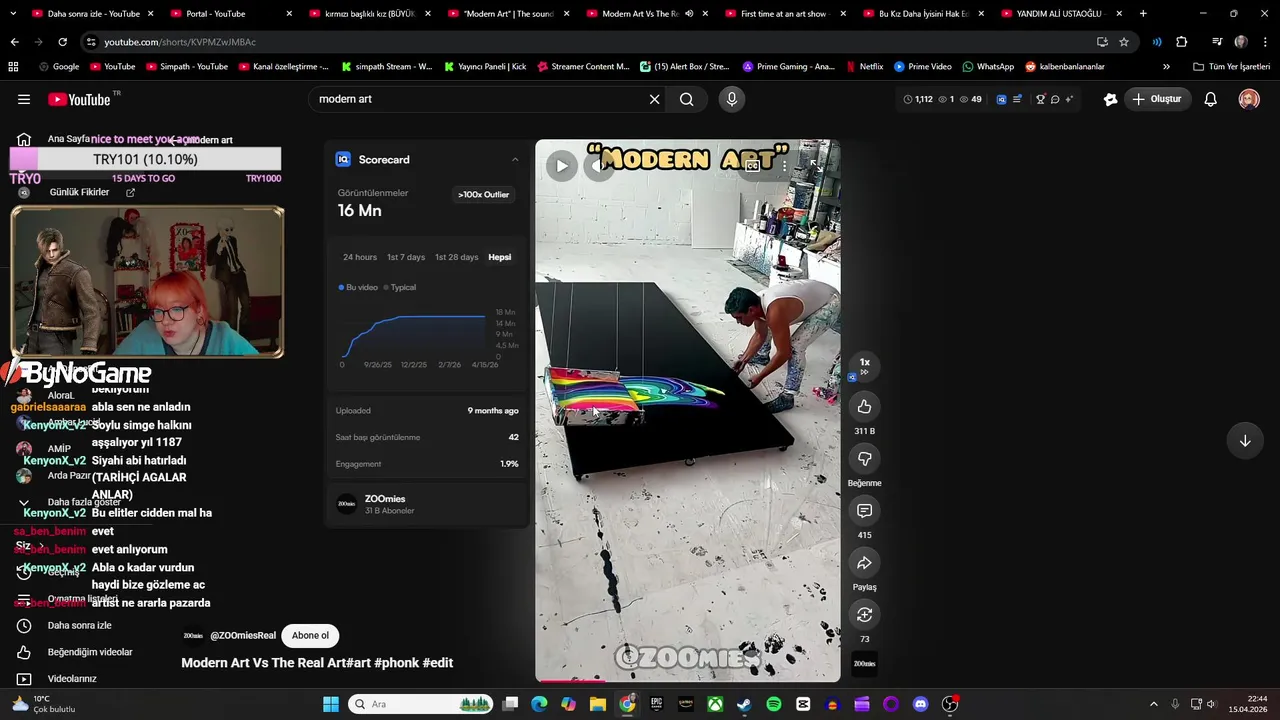Image resolution: width=1280 pixels, height=720 pixels.
Task: Expand hidden bookmarks with the » chevron
Action: click(x=1166, y=67)
